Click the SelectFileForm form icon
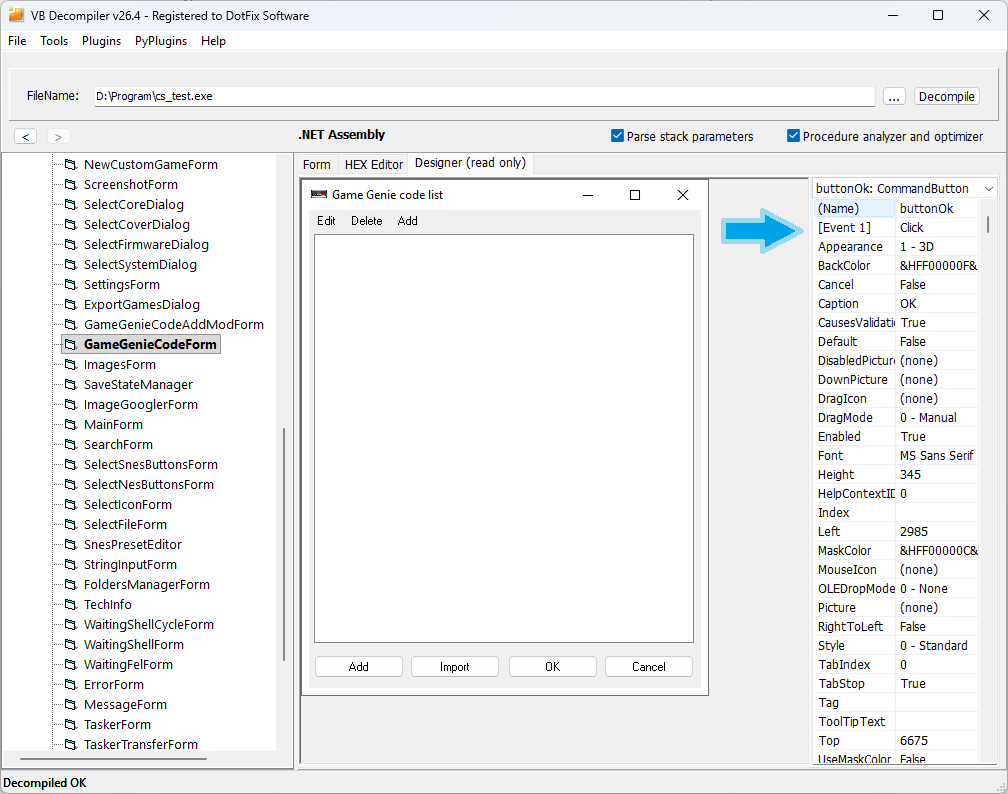Viewport: 1008px width, 794px height. [71, 524]
